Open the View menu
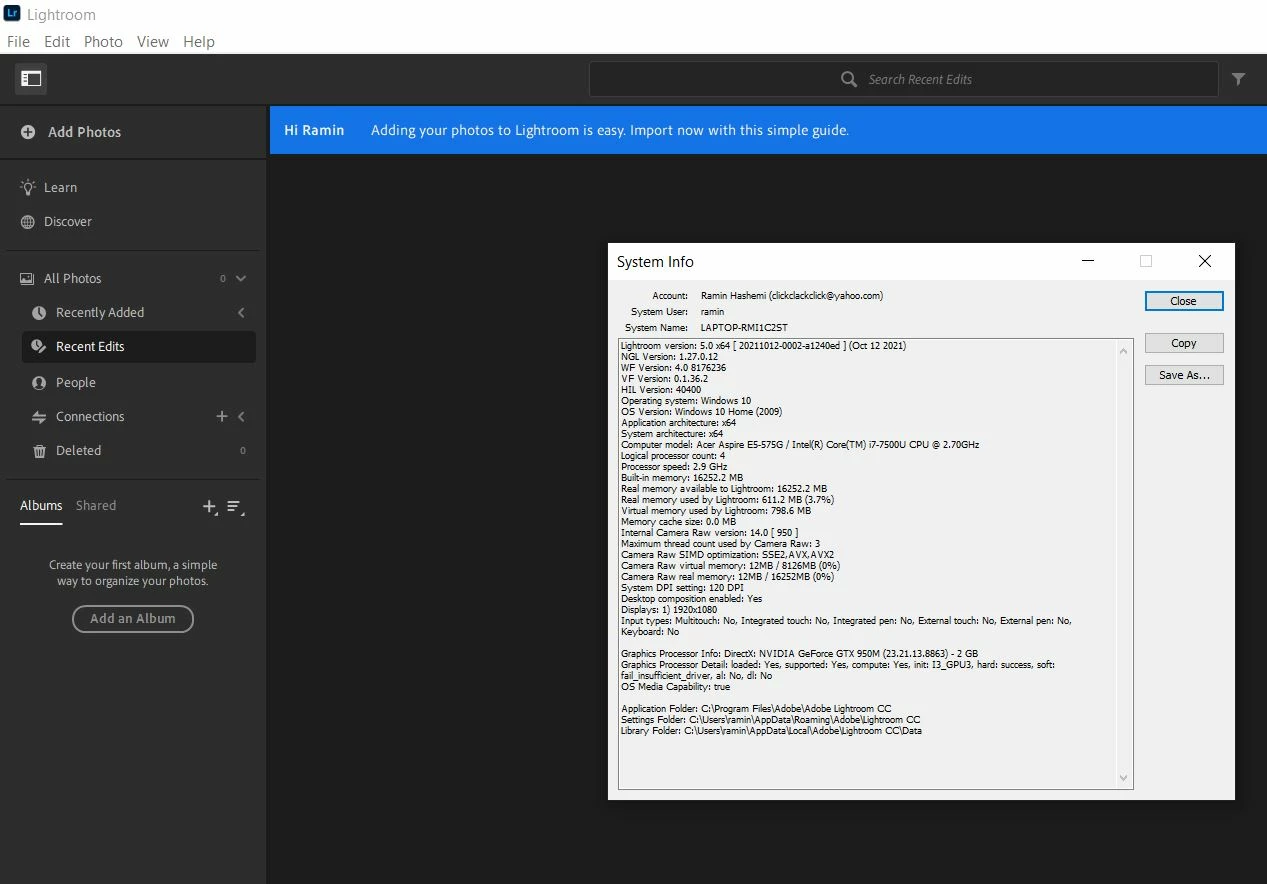Viewport: 1267px width, 884px height. [153, 42]
